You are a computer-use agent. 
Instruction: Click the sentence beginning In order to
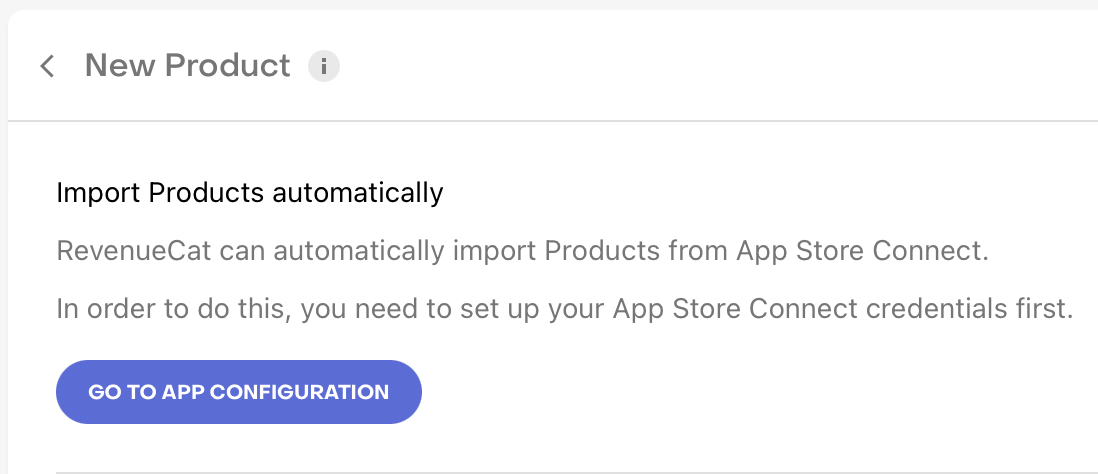pyautogui.click(x=564, y=310)
